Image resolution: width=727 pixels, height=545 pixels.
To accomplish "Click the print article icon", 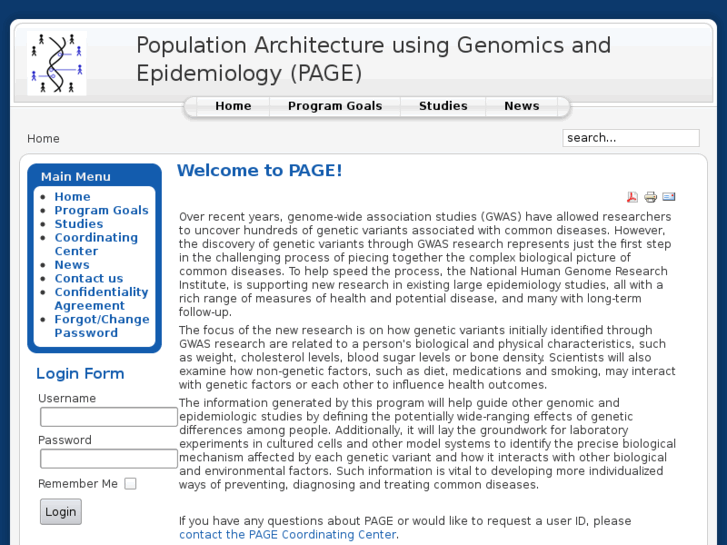I will pyautogui.click(x=650, y=197).
